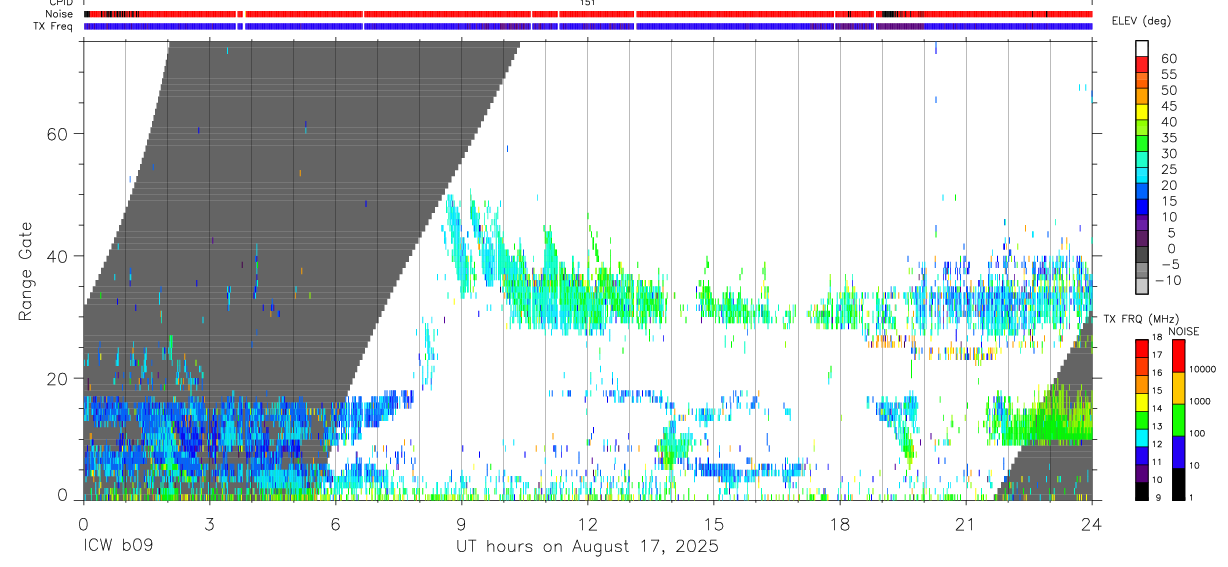Click the 11 value in TX FRQ legend
The height and width of the screenshot is (567, 1228).
coord(1157,462)
